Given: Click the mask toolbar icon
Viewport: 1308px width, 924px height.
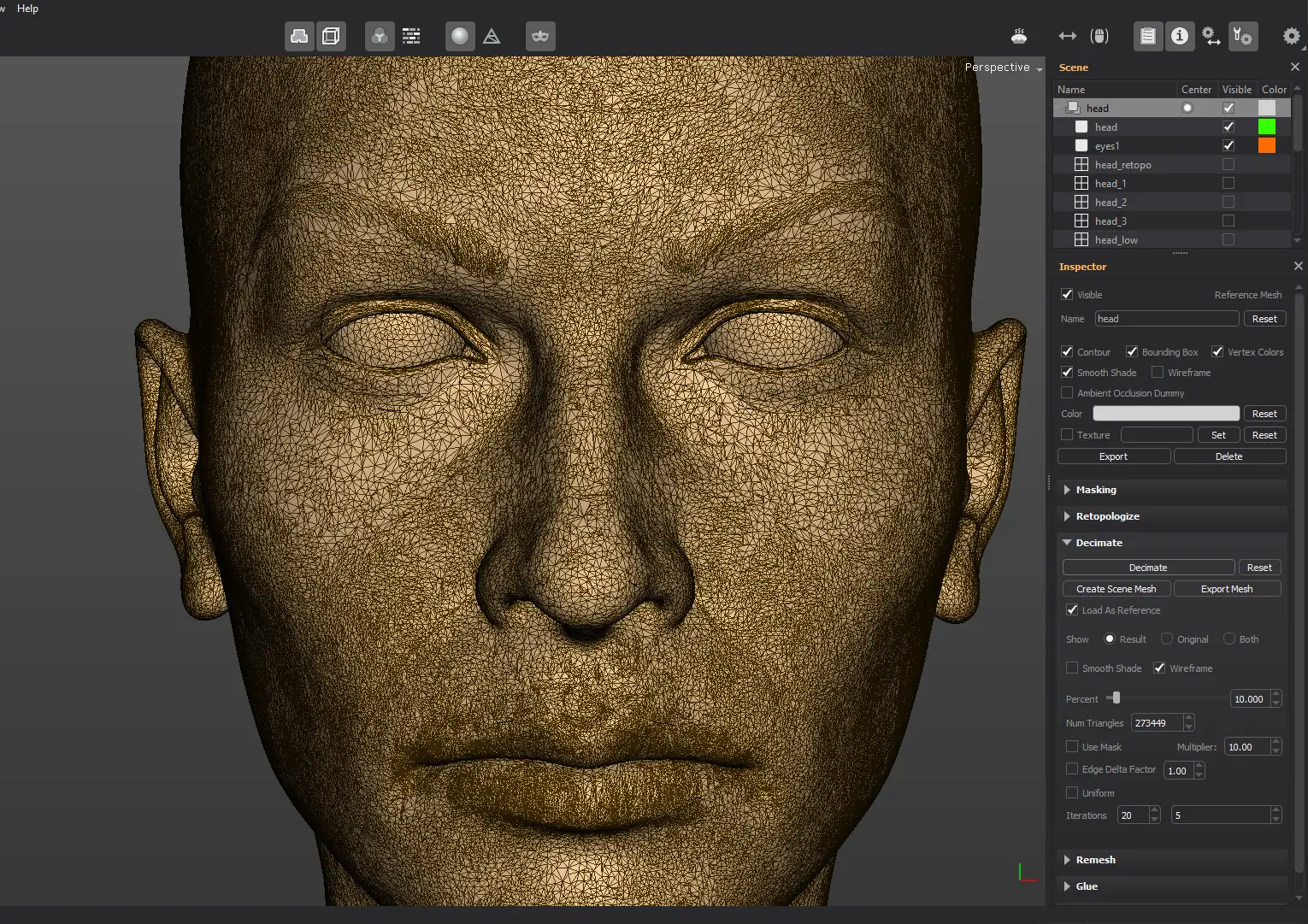Looking at the screenshot, I should [x=540, y=37].
